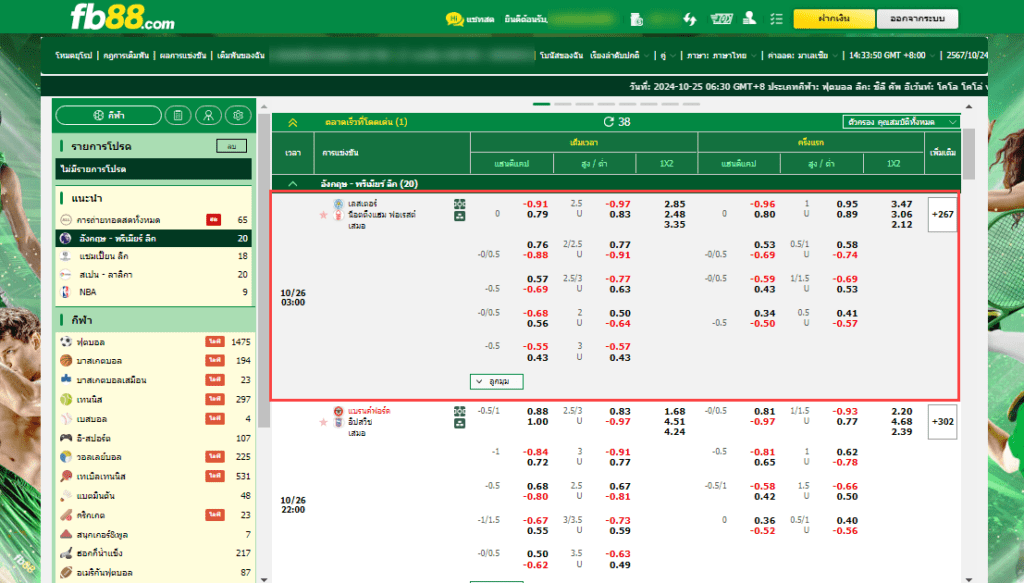
Task: Select อเมริกันฟุตบอล in sports list
Action: tap(154, 573)
